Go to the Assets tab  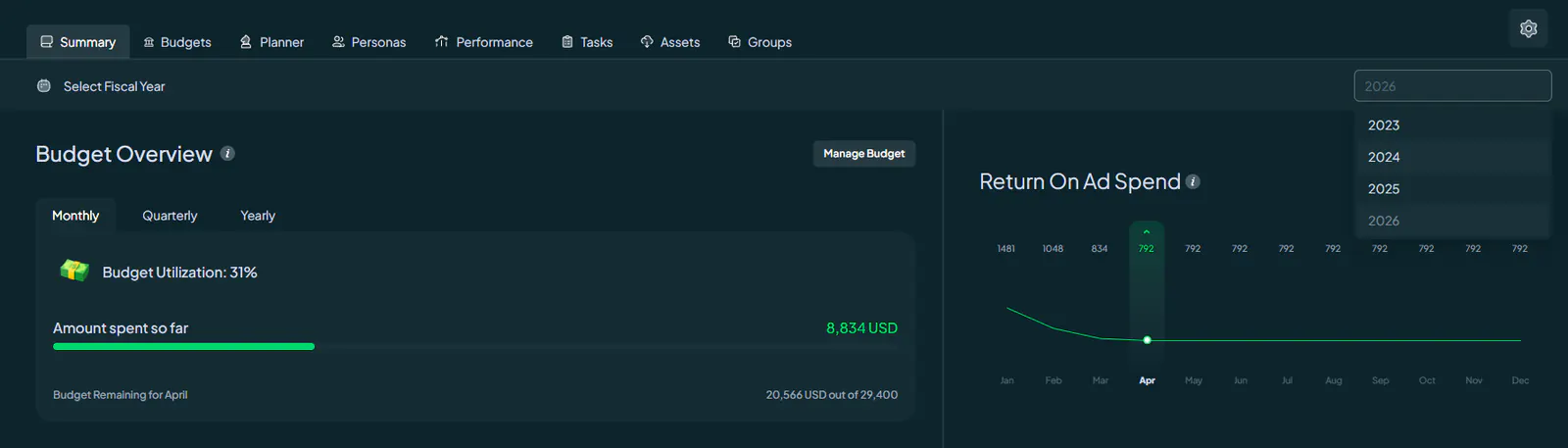click(670, 42)
